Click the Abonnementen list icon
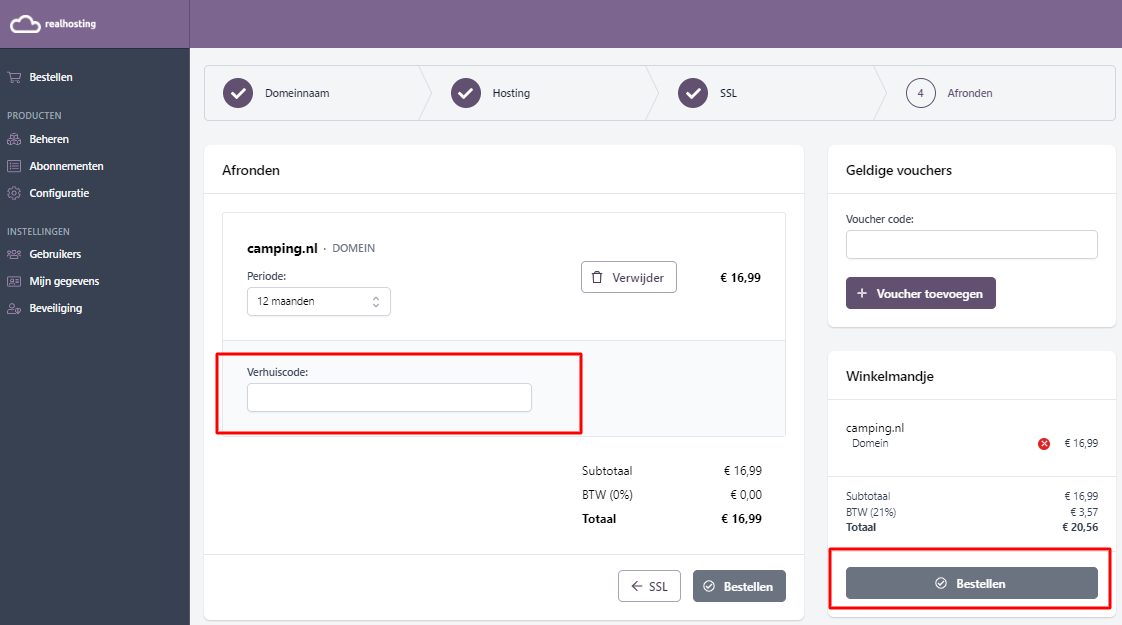The width and height of the screenshot is (1122, 625). pos(14,166)
